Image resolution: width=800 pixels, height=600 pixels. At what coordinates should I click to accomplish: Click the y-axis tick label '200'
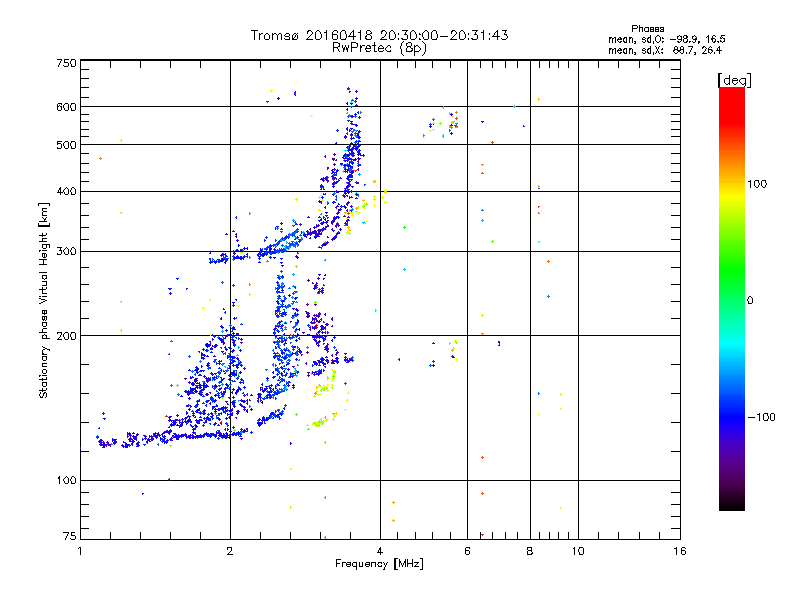click(66, 336)
